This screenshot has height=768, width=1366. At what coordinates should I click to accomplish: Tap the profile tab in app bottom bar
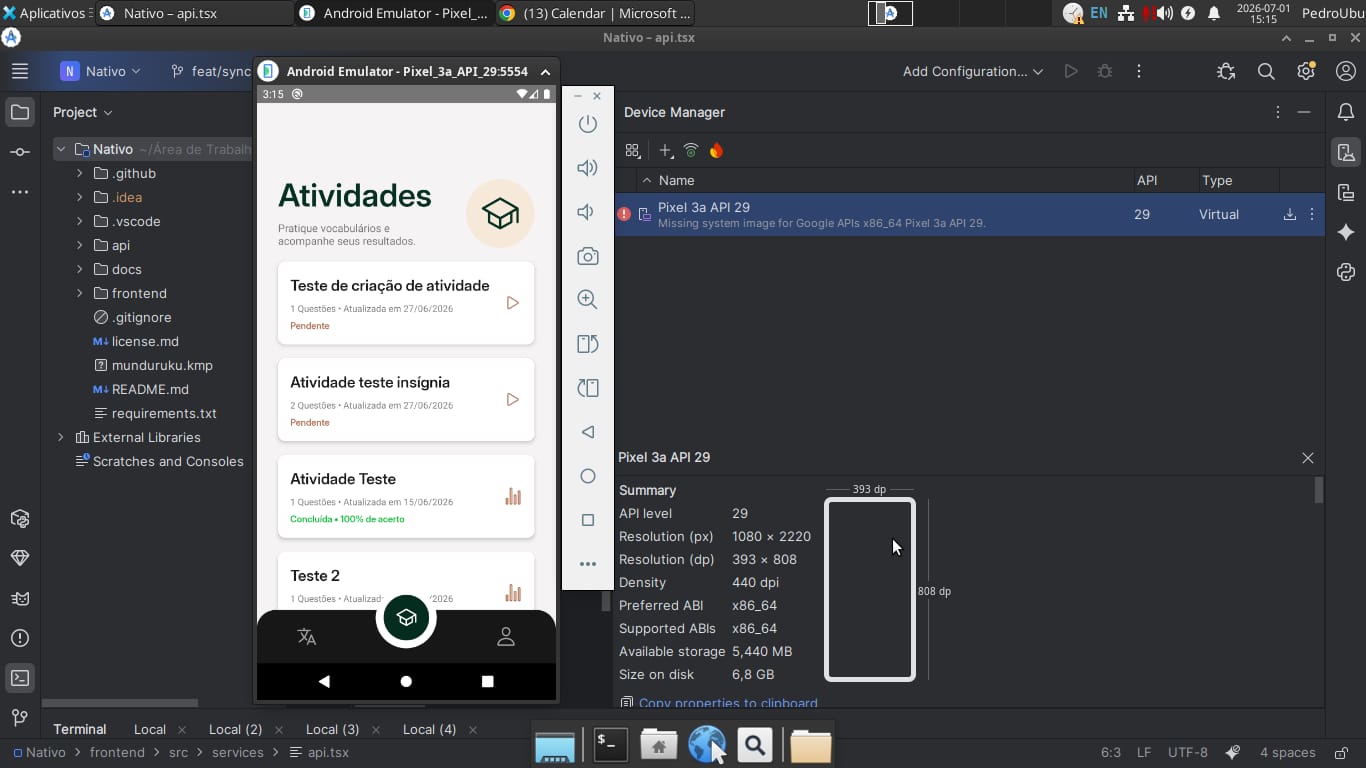click(x=506, y=637)
